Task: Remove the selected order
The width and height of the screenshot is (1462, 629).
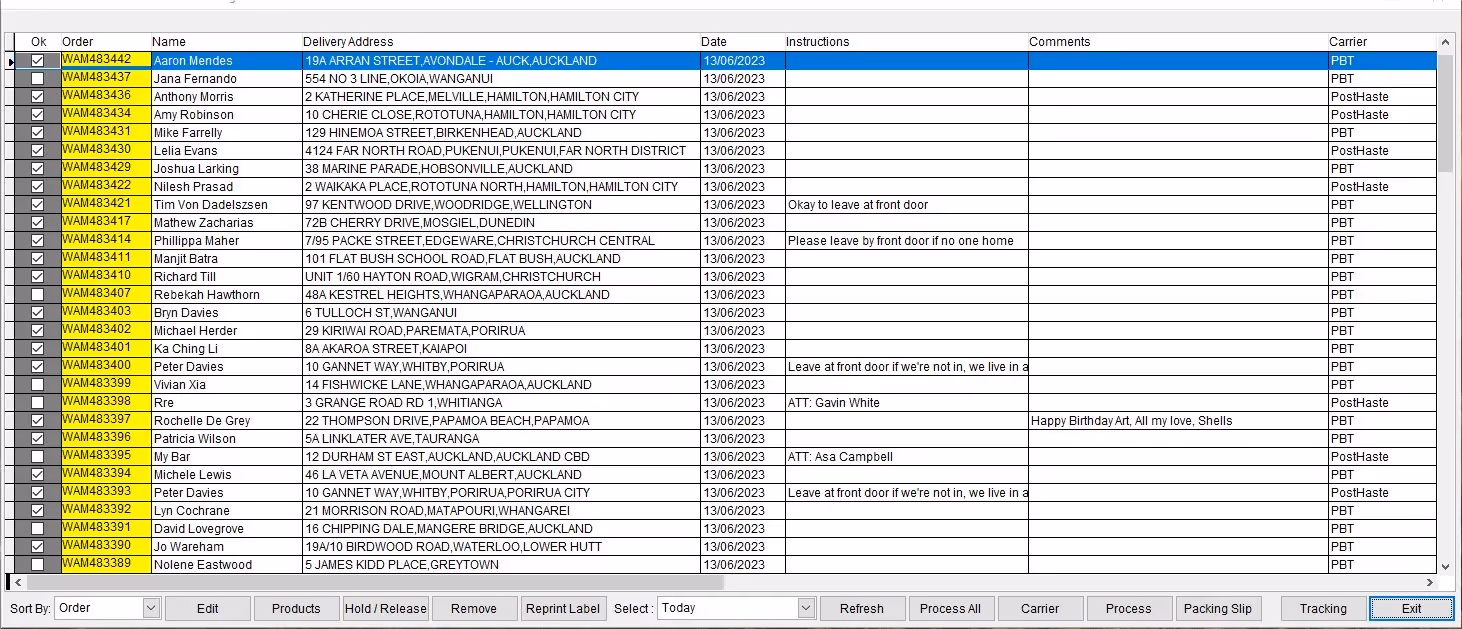Action: 474,608
